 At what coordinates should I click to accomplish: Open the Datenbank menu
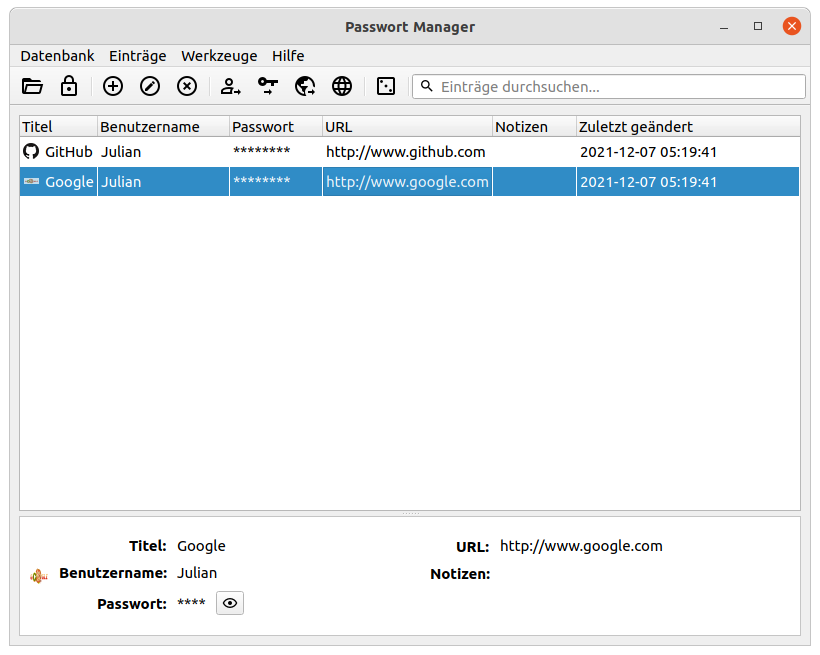pos(58,56)
